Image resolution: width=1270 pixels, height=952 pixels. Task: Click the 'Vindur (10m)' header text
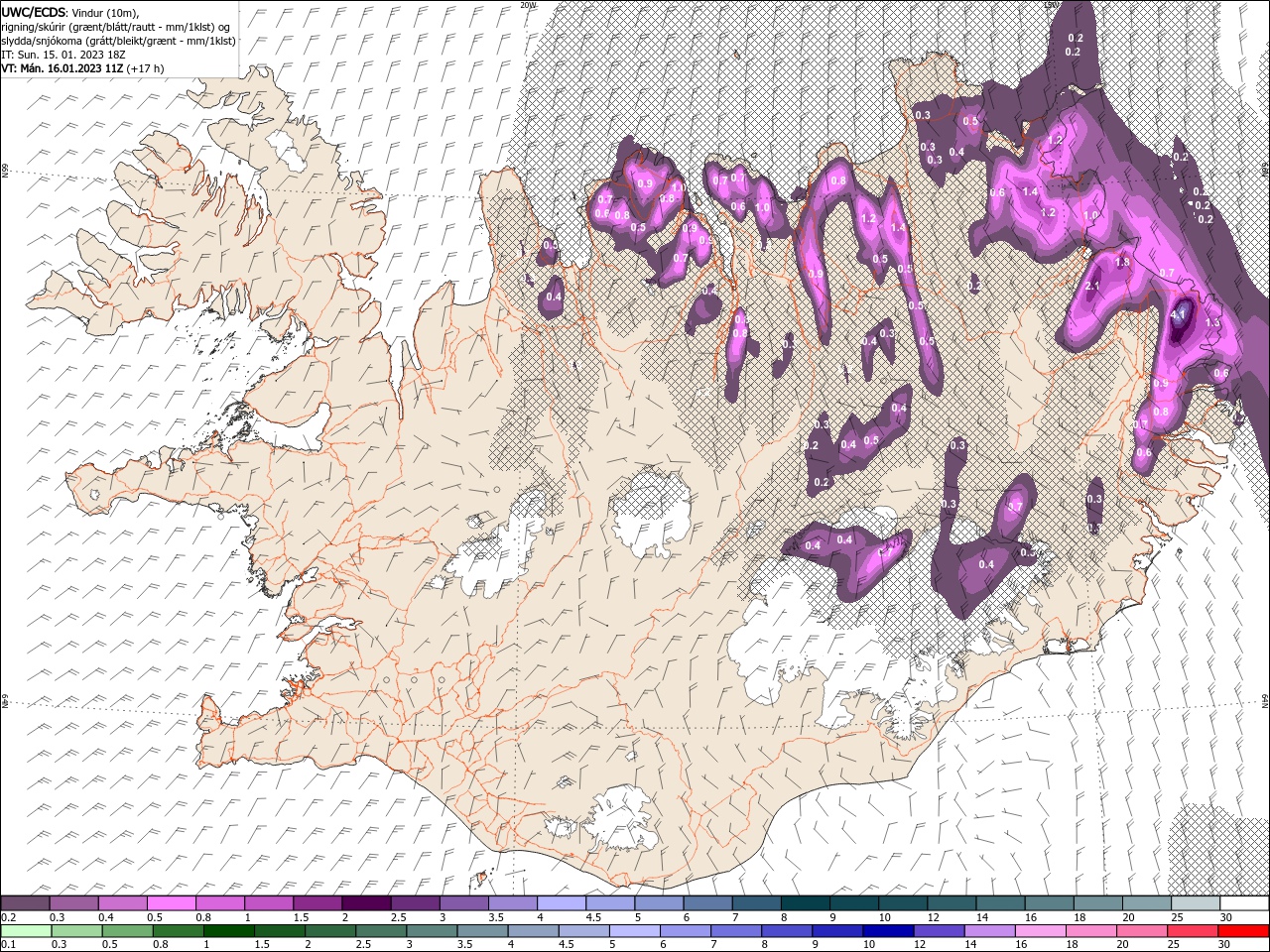(x=106, y=12)
